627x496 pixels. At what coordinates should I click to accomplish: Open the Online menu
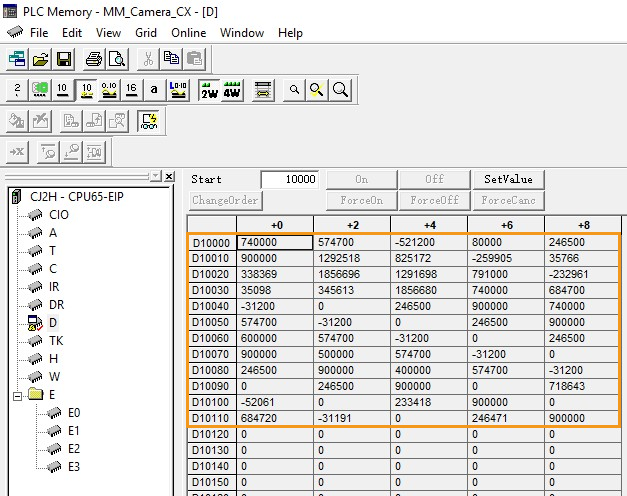[188, 32]
